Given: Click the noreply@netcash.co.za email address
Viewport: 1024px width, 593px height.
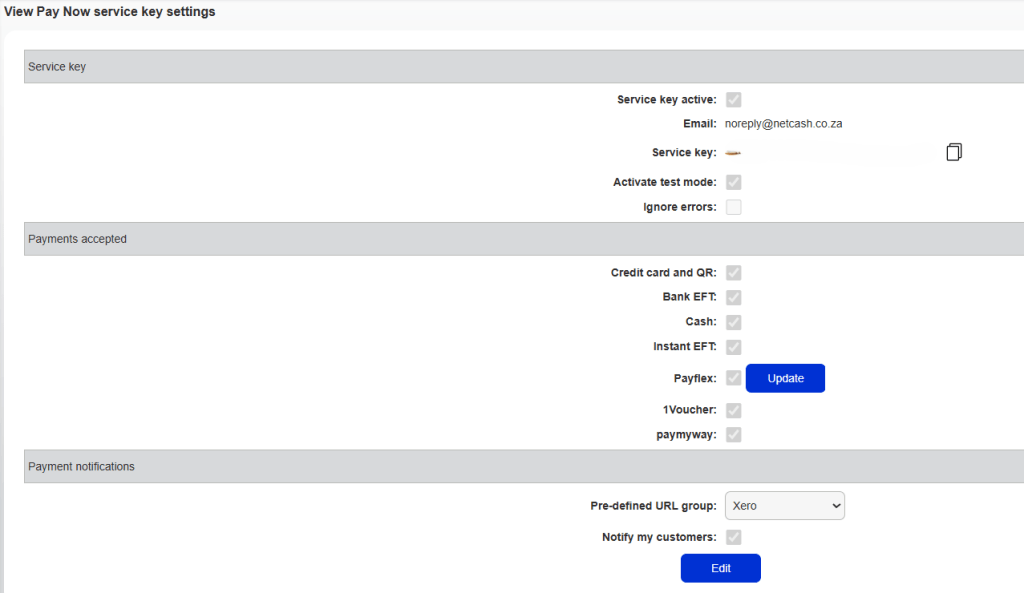Looking at the screenshot, I should tap(784, 124).
